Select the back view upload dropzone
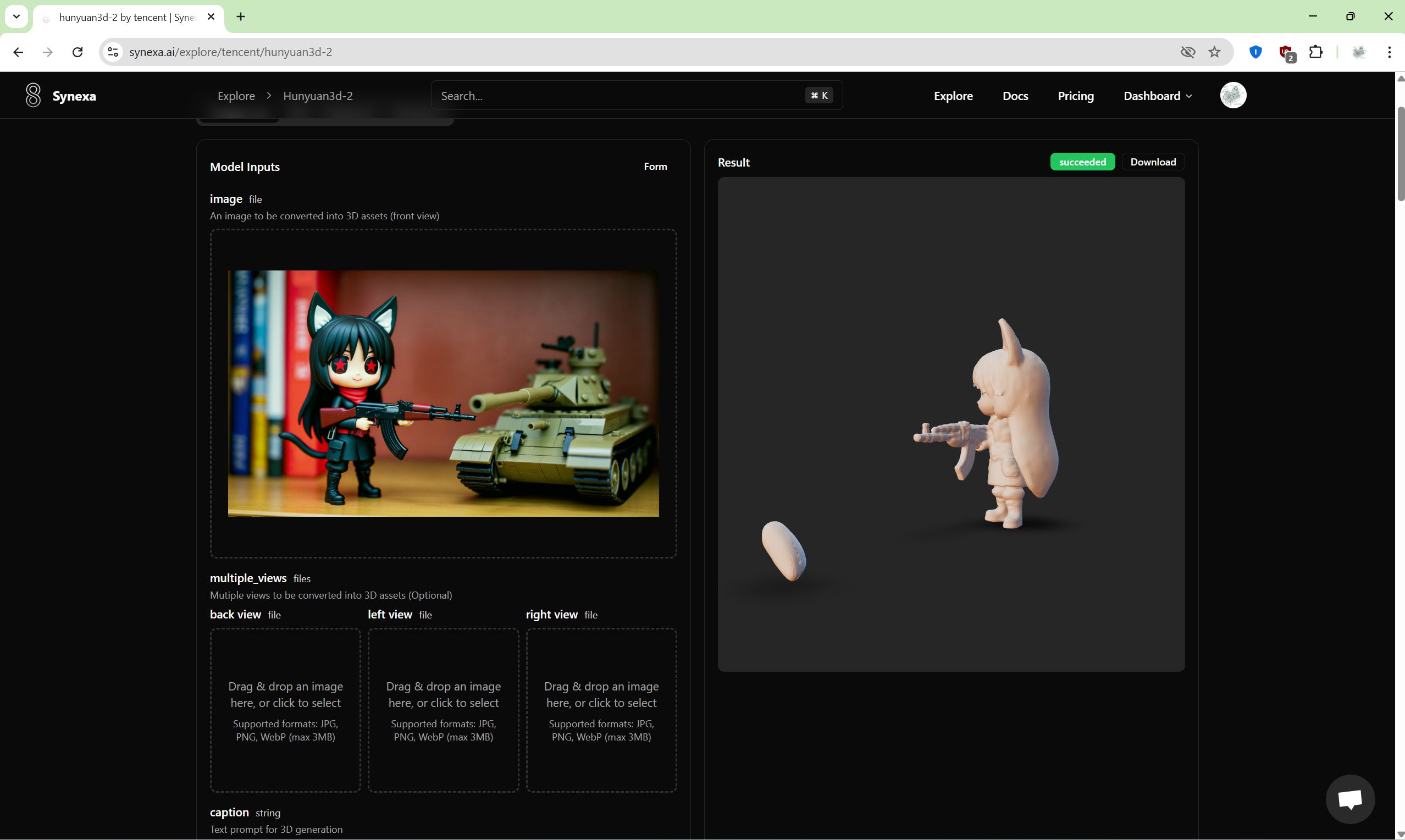 click(285, 710)
